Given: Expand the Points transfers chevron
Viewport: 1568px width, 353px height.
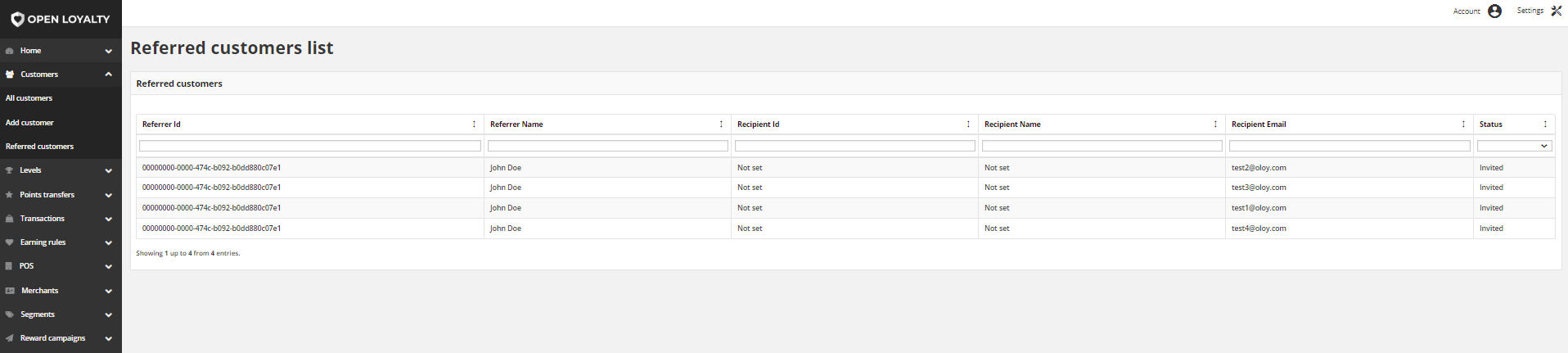Looking at the screenshot, I should [x=108, y=196].
